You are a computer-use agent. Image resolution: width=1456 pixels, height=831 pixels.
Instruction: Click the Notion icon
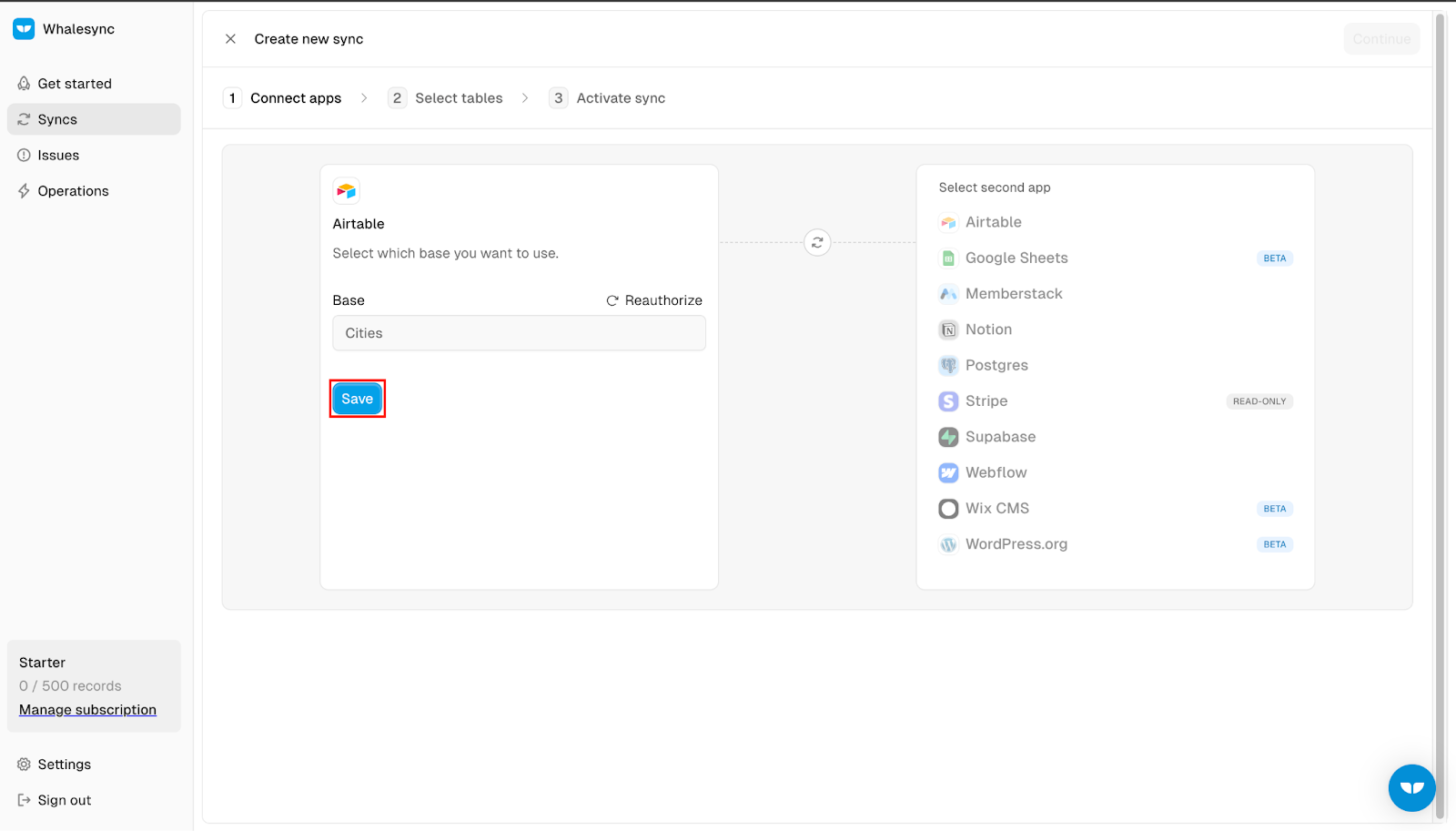pyautogui.click(x=948, y=329)
